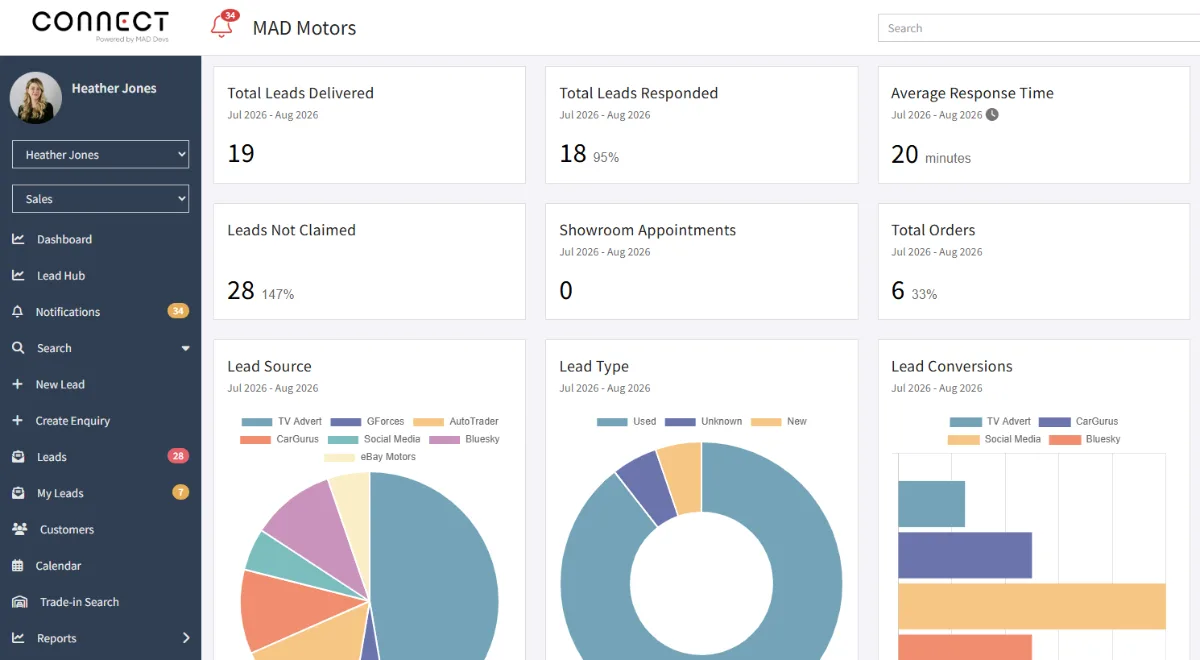Open the Sales department dropdown
The image size is (1200, 660).
point(100,199)
